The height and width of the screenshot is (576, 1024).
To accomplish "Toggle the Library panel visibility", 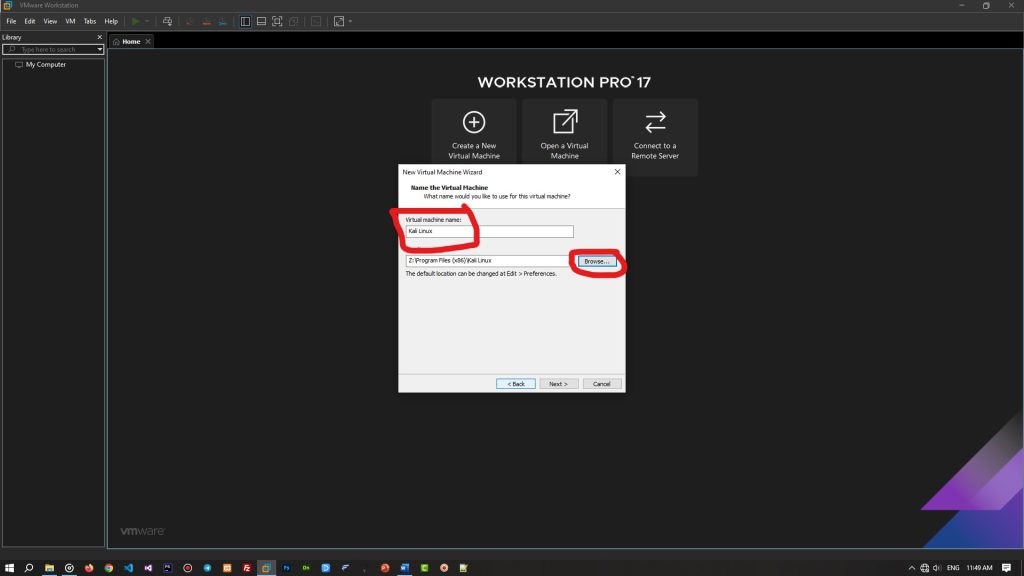I will point(245,20).
